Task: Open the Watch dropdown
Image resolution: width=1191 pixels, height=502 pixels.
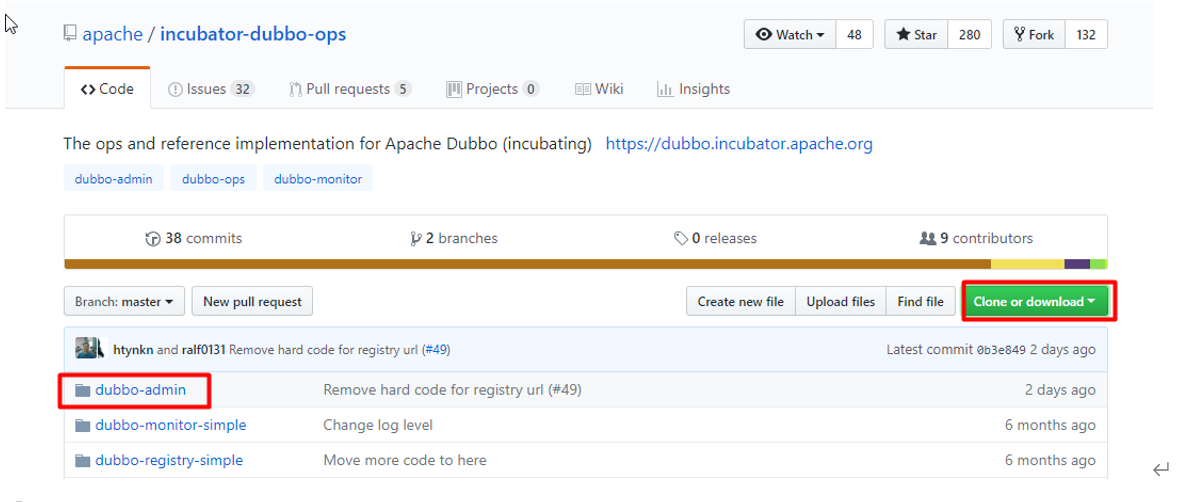Action: [790, 35]
